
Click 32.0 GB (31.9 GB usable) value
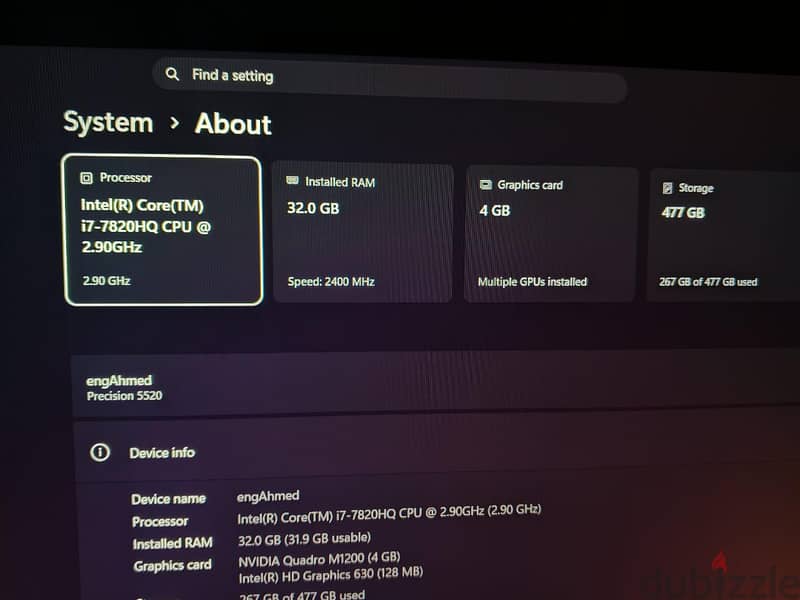tap(305, 539)
